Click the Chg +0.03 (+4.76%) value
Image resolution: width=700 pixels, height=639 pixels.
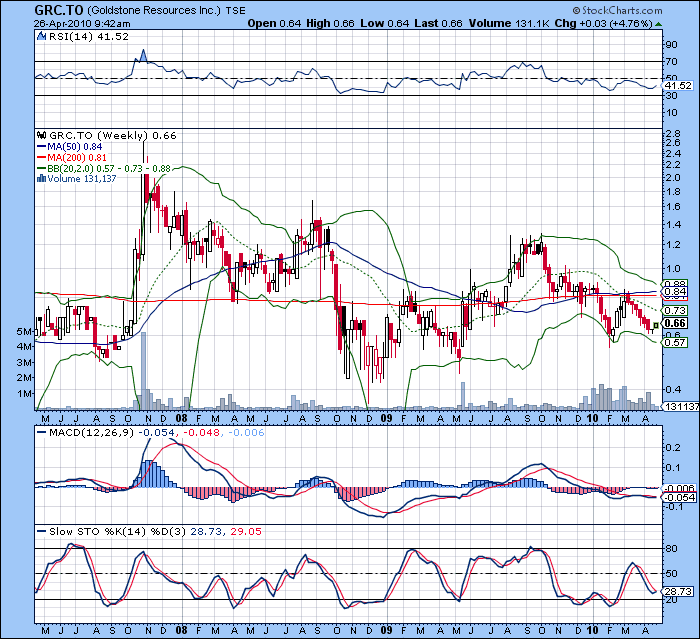(604, 23)
